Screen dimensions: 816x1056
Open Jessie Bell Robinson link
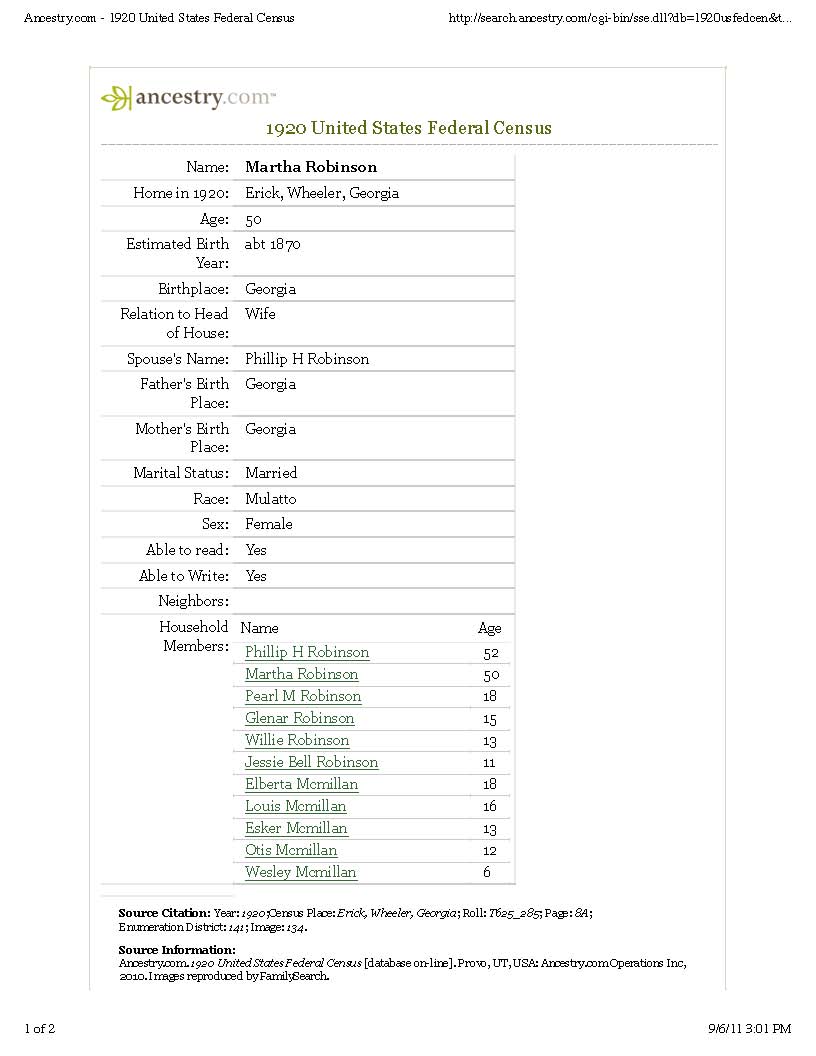point(312,762)
